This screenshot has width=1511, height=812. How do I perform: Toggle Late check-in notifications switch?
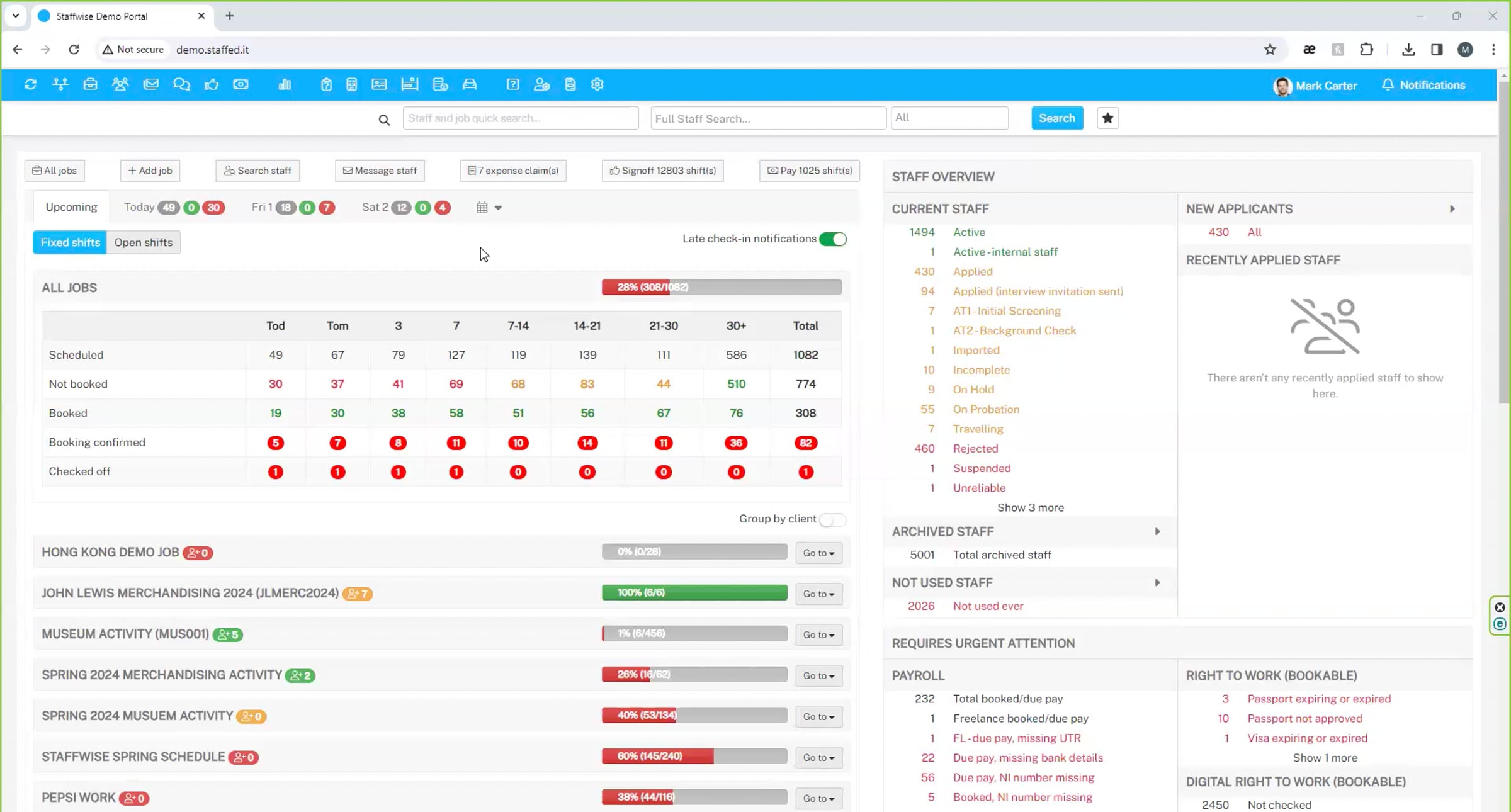[x=833, y=239]
